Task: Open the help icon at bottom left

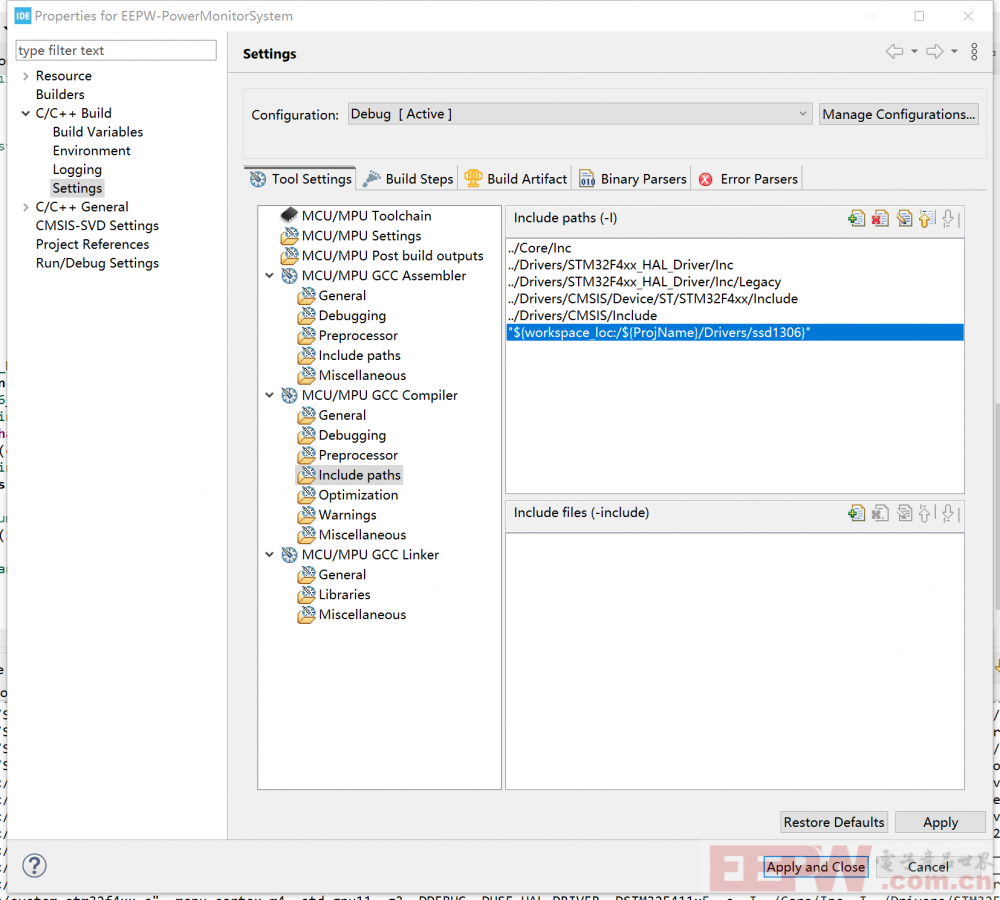Action: pos(34,866)
